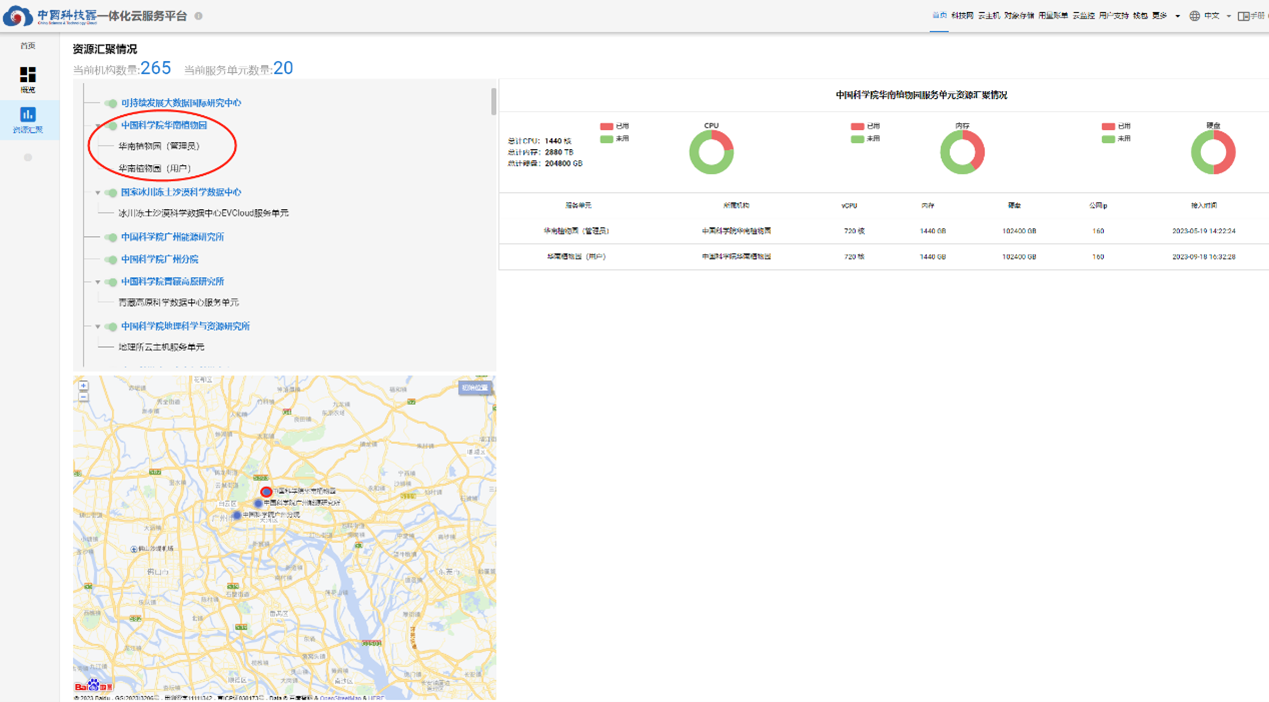The height and width of the screenshot is (702, 1269).
Task: Collapse the 中国科学院华南植物园 tree node
Action: (98, 126)
